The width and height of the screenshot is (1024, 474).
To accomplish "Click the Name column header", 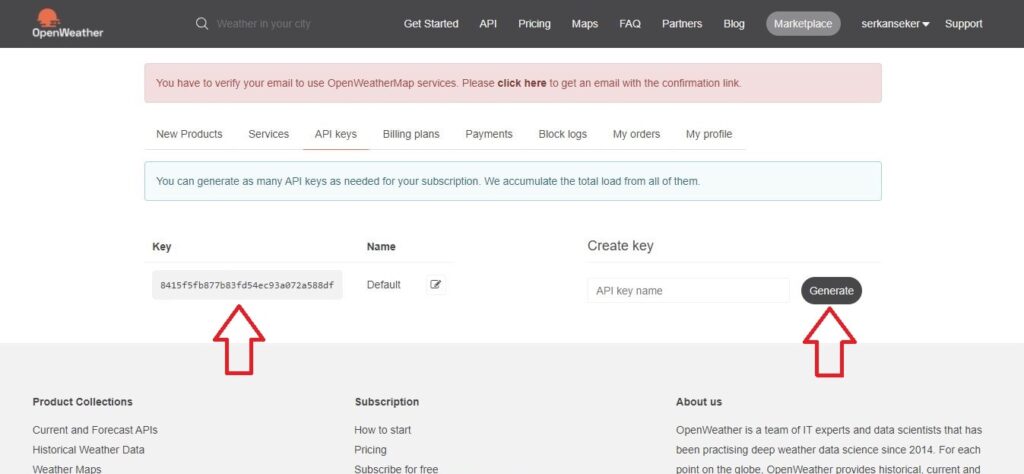I will point(381,247).
